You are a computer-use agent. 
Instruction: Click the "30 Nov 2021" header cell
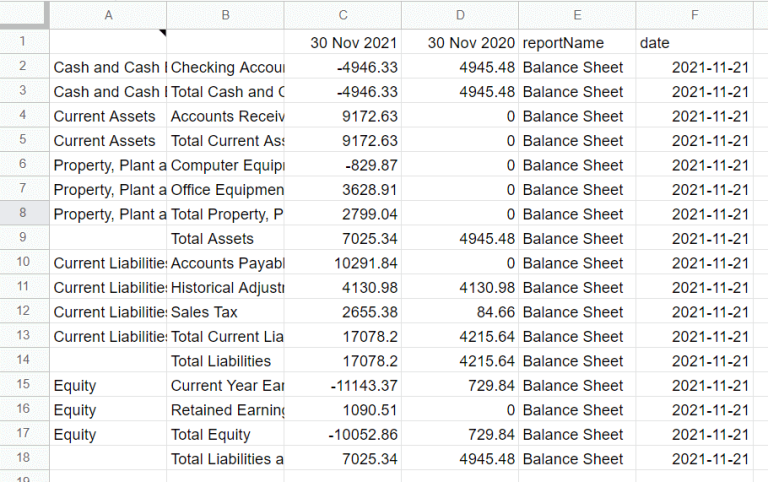[343, 43]
